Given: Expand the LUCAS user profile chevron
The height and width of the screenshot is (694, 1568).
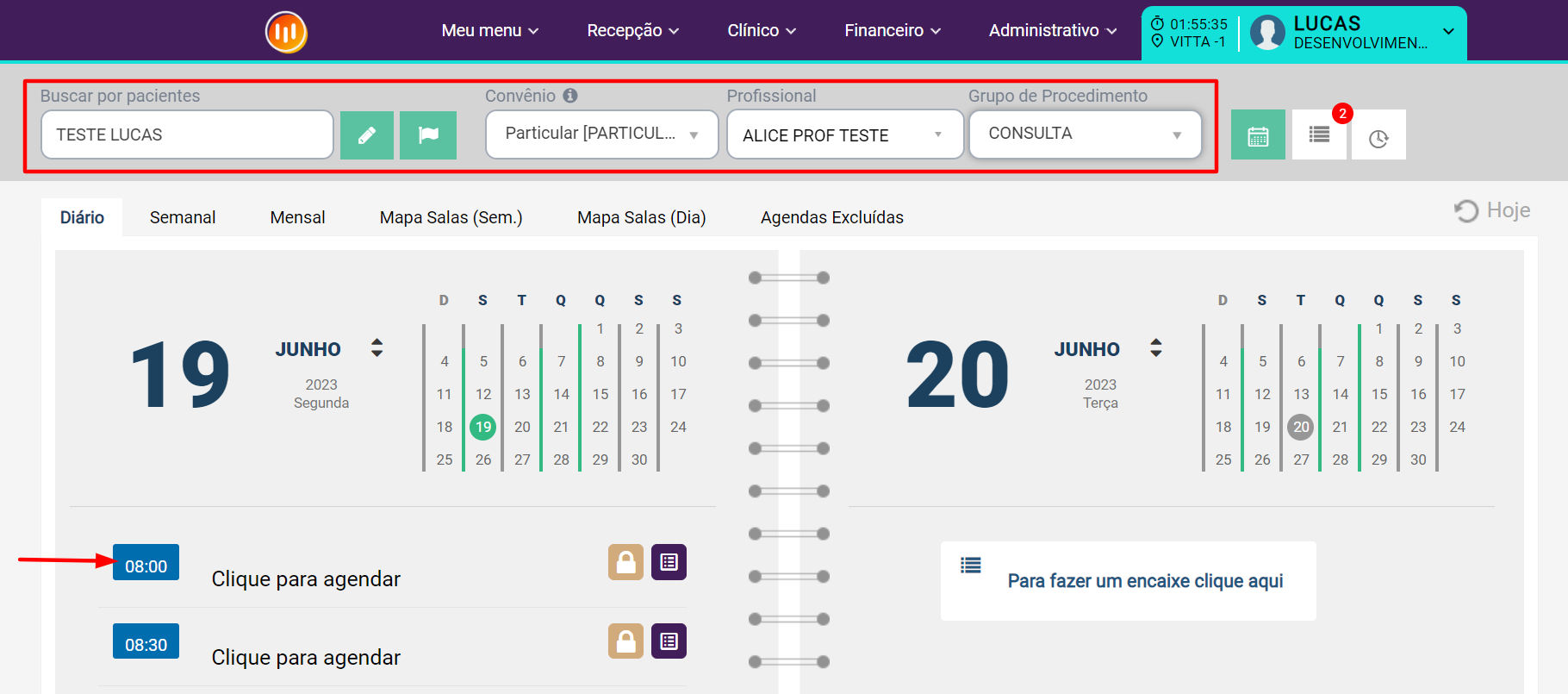Looking at the screenshot, I should pyautogui.click(x=1448, y=32).
